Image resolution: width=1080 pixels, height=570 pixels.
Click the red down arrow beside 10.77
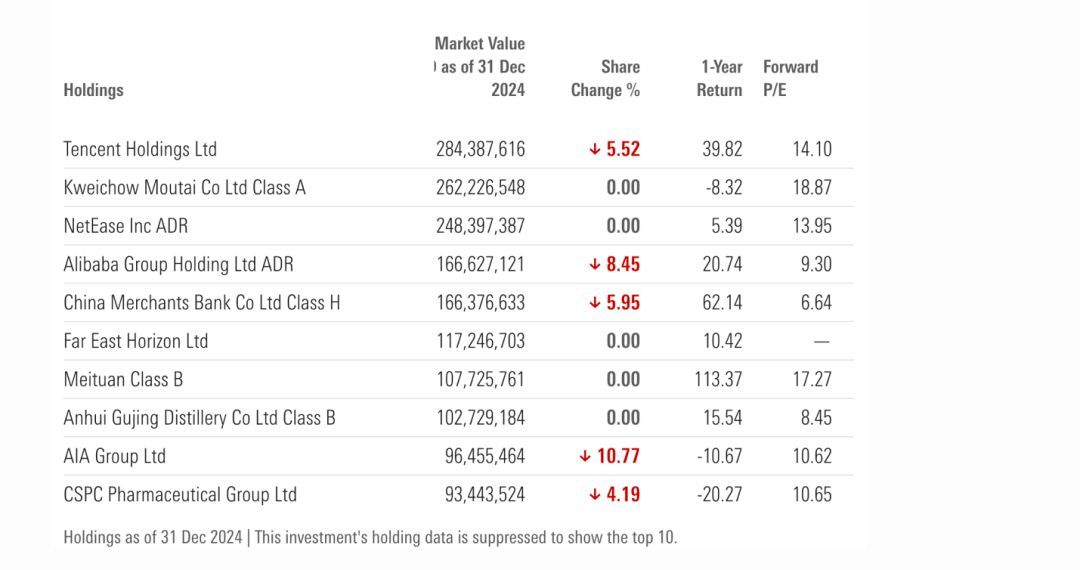pos(585,456)
